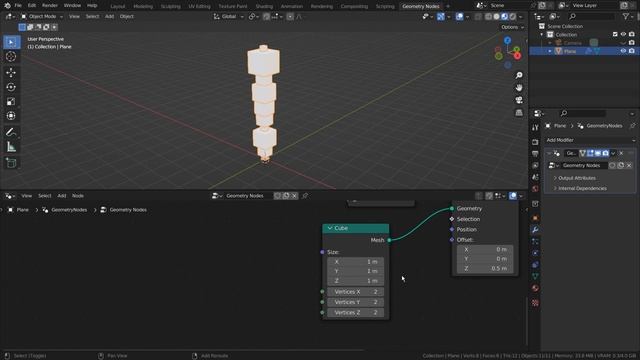Screen dimensions: 640x360
Task: Adjust Cube node Size Z value
Action: tap(355, 281)
